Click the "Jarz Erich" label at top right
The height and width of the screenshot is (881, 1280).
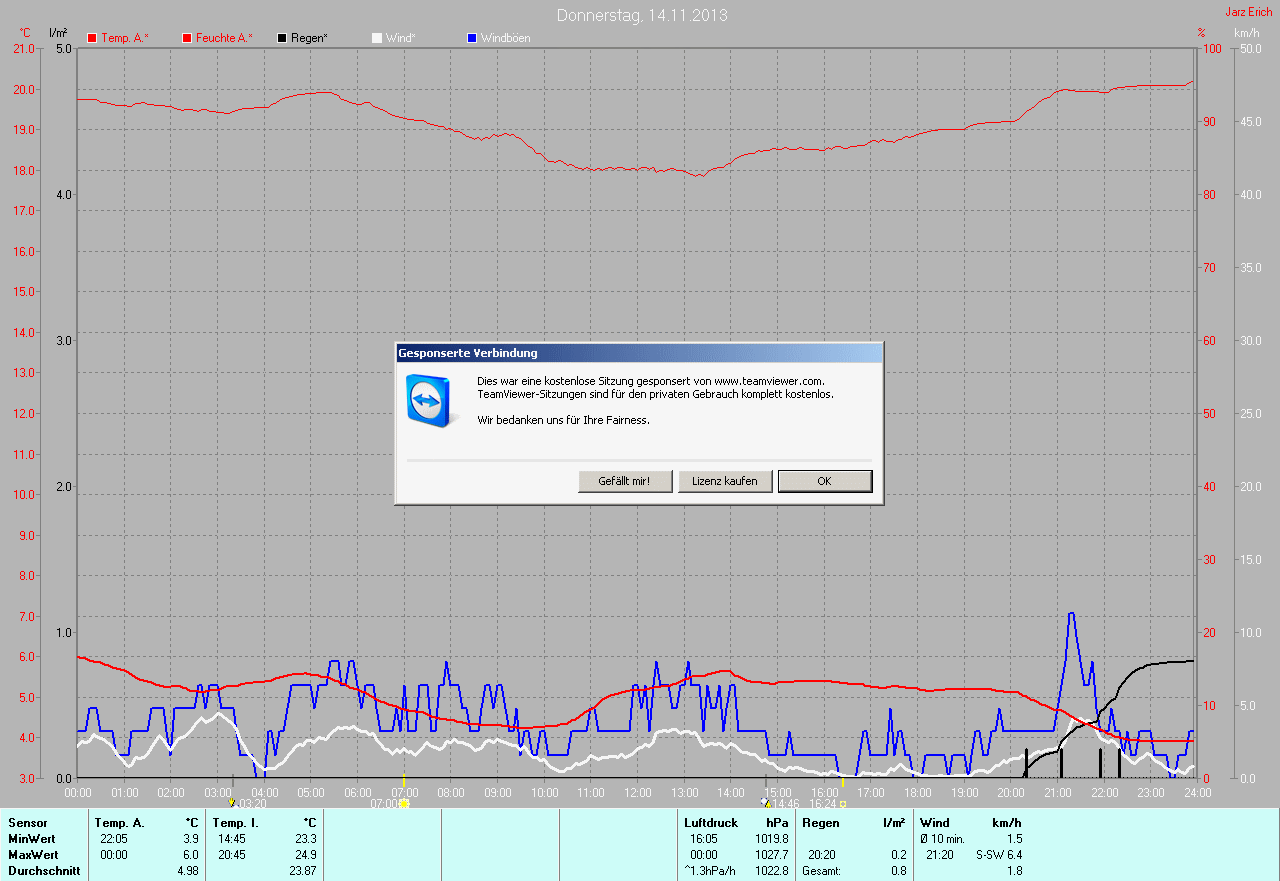tap(1248, 12)
